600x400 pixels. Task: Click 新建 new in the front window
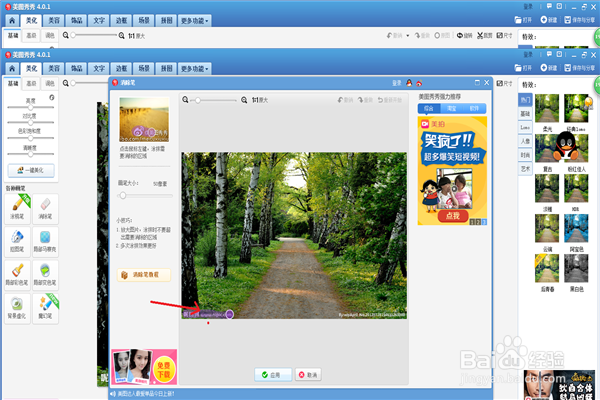click(548, 68)
